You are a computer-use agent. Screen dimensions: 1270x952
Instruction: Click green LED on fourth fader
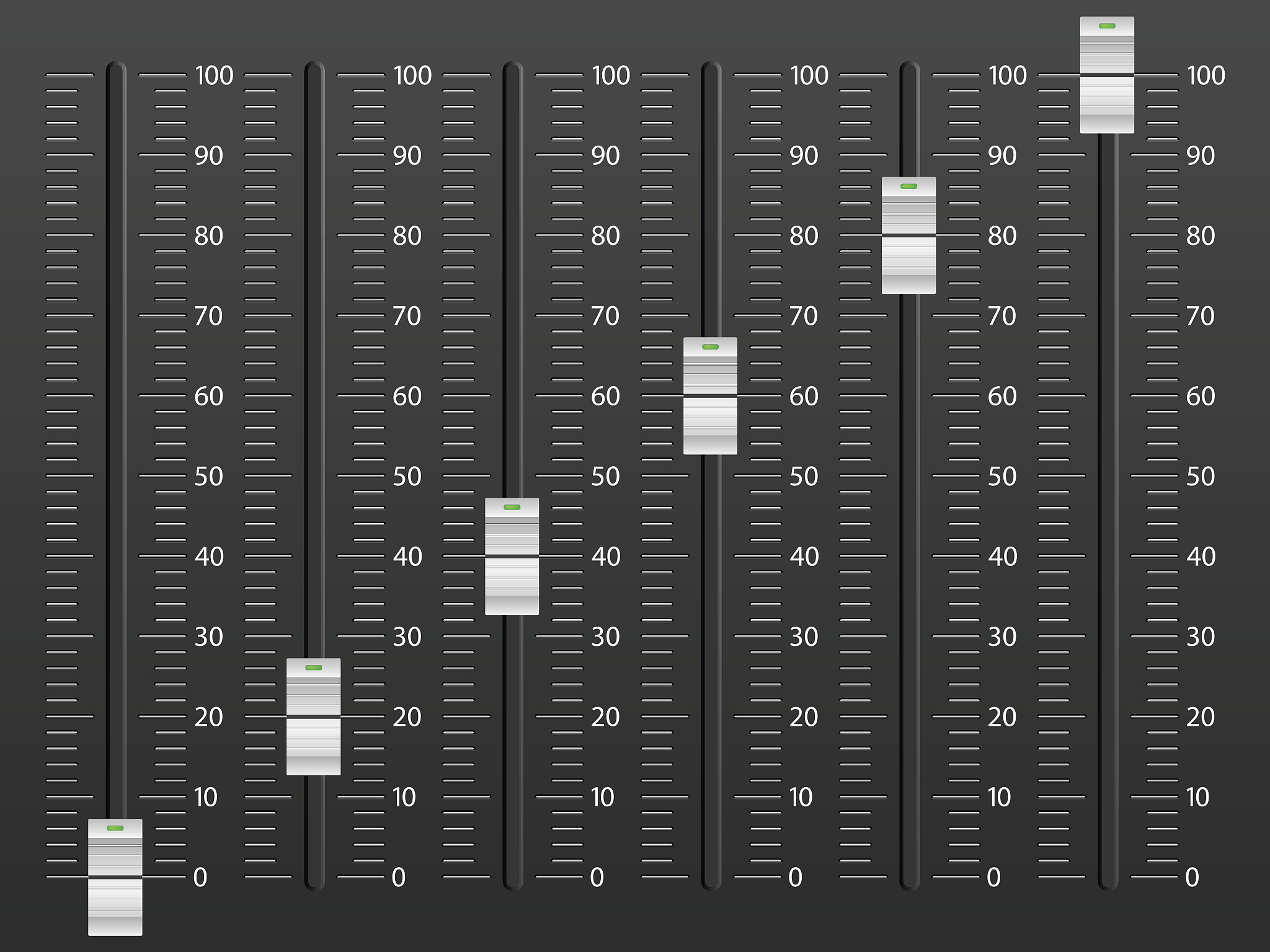coord(710,346)
